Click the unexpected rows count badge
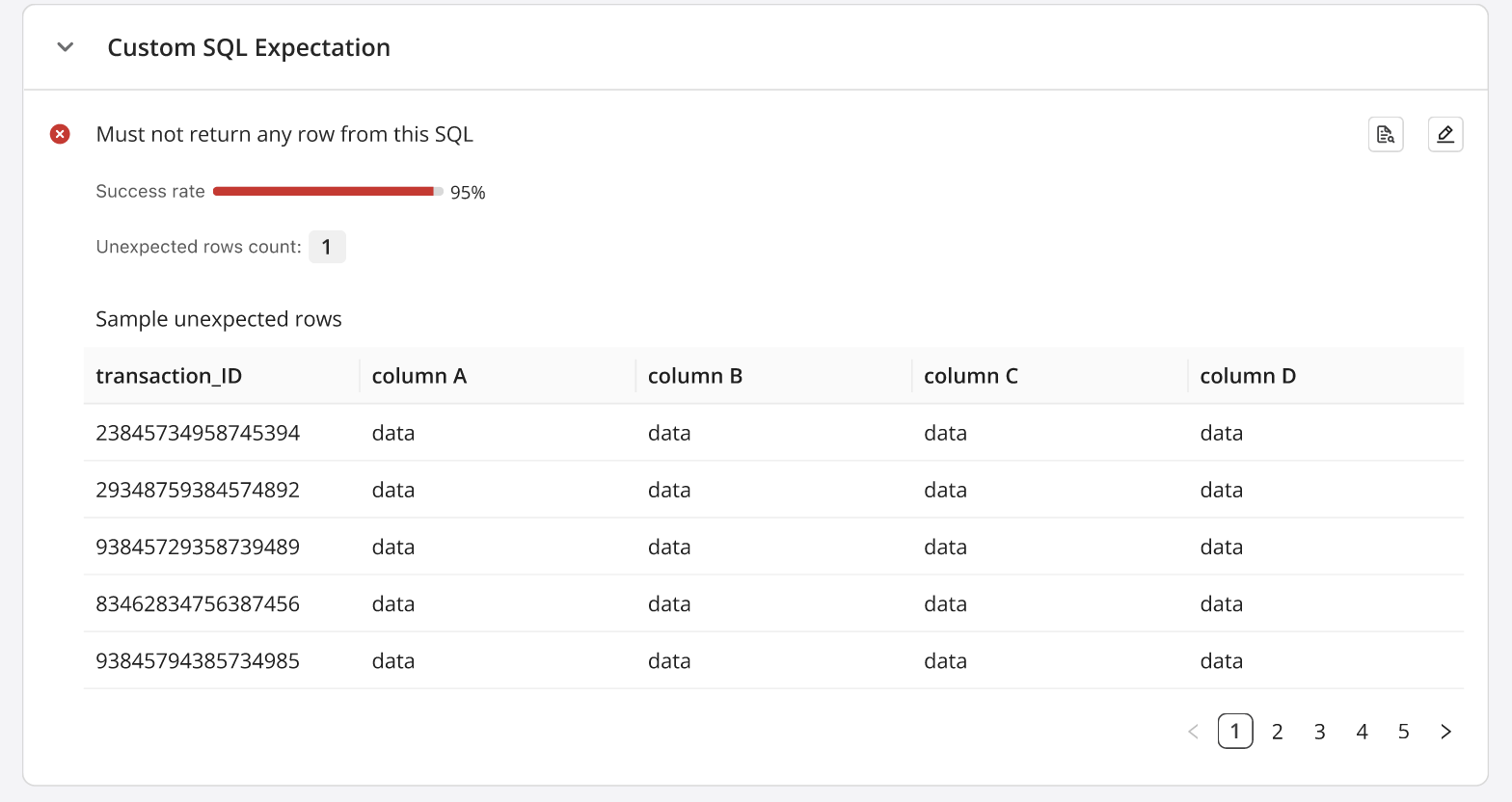Viewport: 1512px width, 802px height. pos(327,247)
